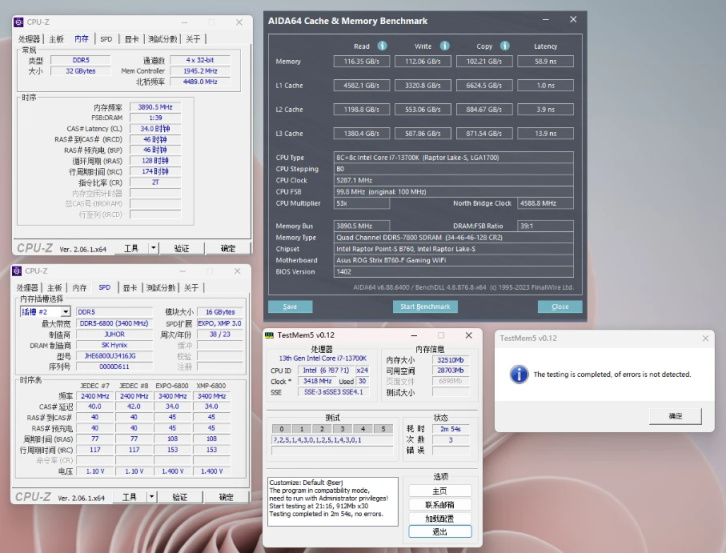Click 验证 button in lower CPU-Z window
Viewport: 726px width, 553px height.
(180, 497)
